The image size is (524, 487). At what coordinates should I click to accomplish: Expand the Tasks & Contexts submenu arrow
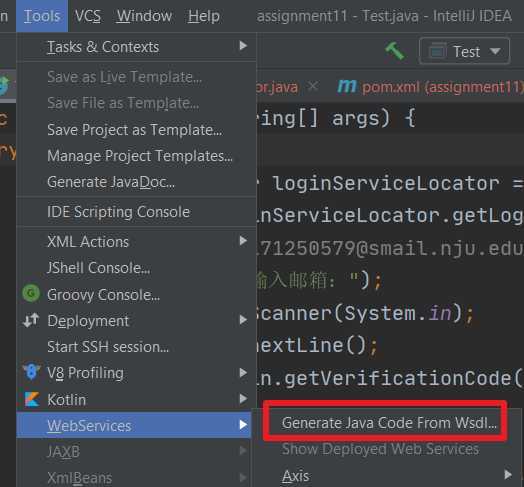(243, 46)
